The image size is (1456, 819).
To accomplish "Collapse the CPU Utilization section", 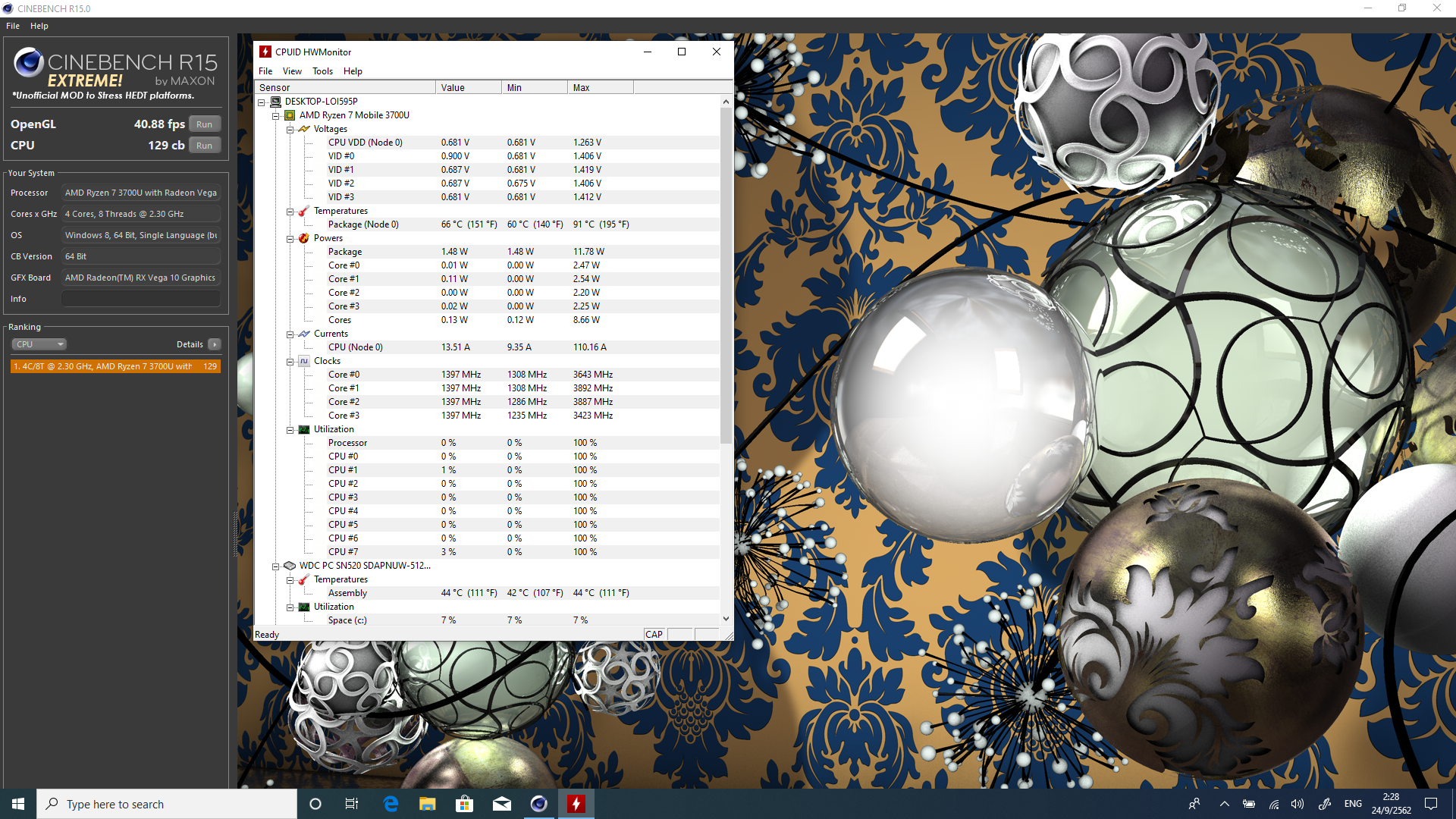I will [x=290, y=430].
